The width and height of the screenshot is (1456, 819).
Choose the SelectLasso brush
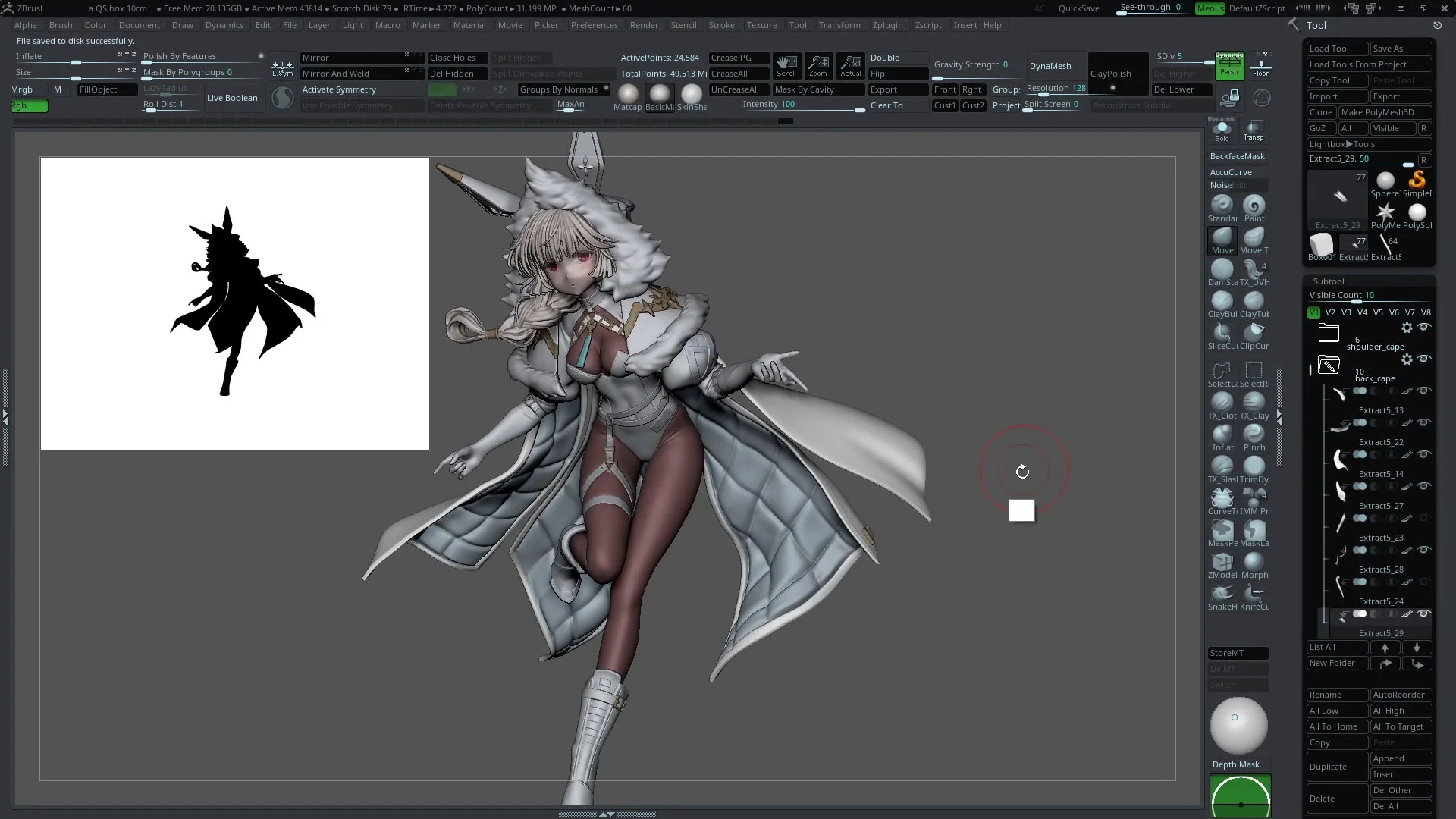click(1222, 374)
